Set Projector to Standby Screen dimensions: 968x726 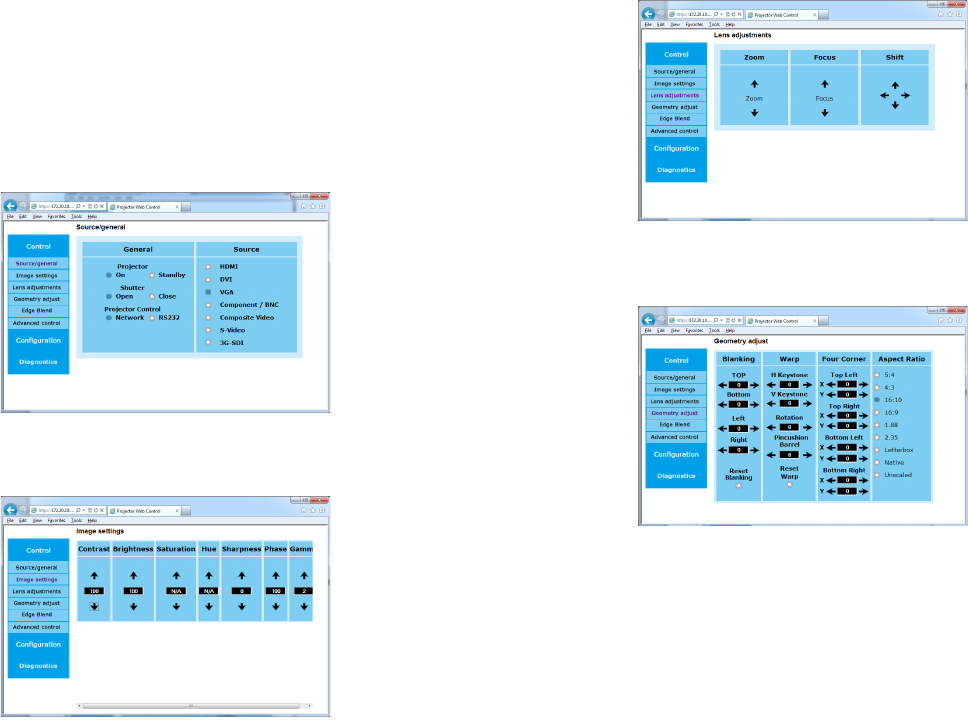[x=152, y=275]
